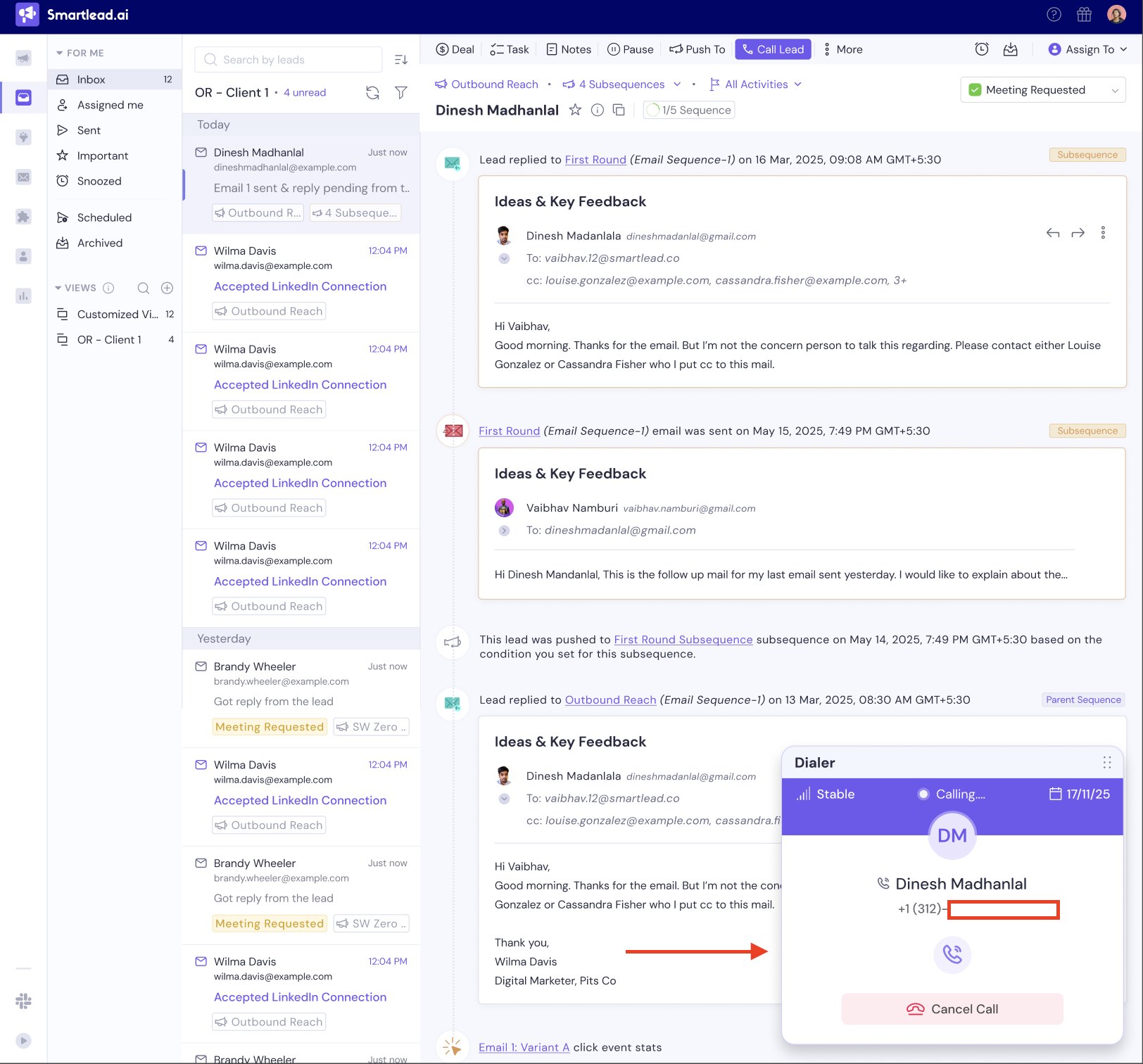Image resolution: width=1143 pixels, height=1064 pixels.
Task: Open the More options menu
Action: click(843, 49)
